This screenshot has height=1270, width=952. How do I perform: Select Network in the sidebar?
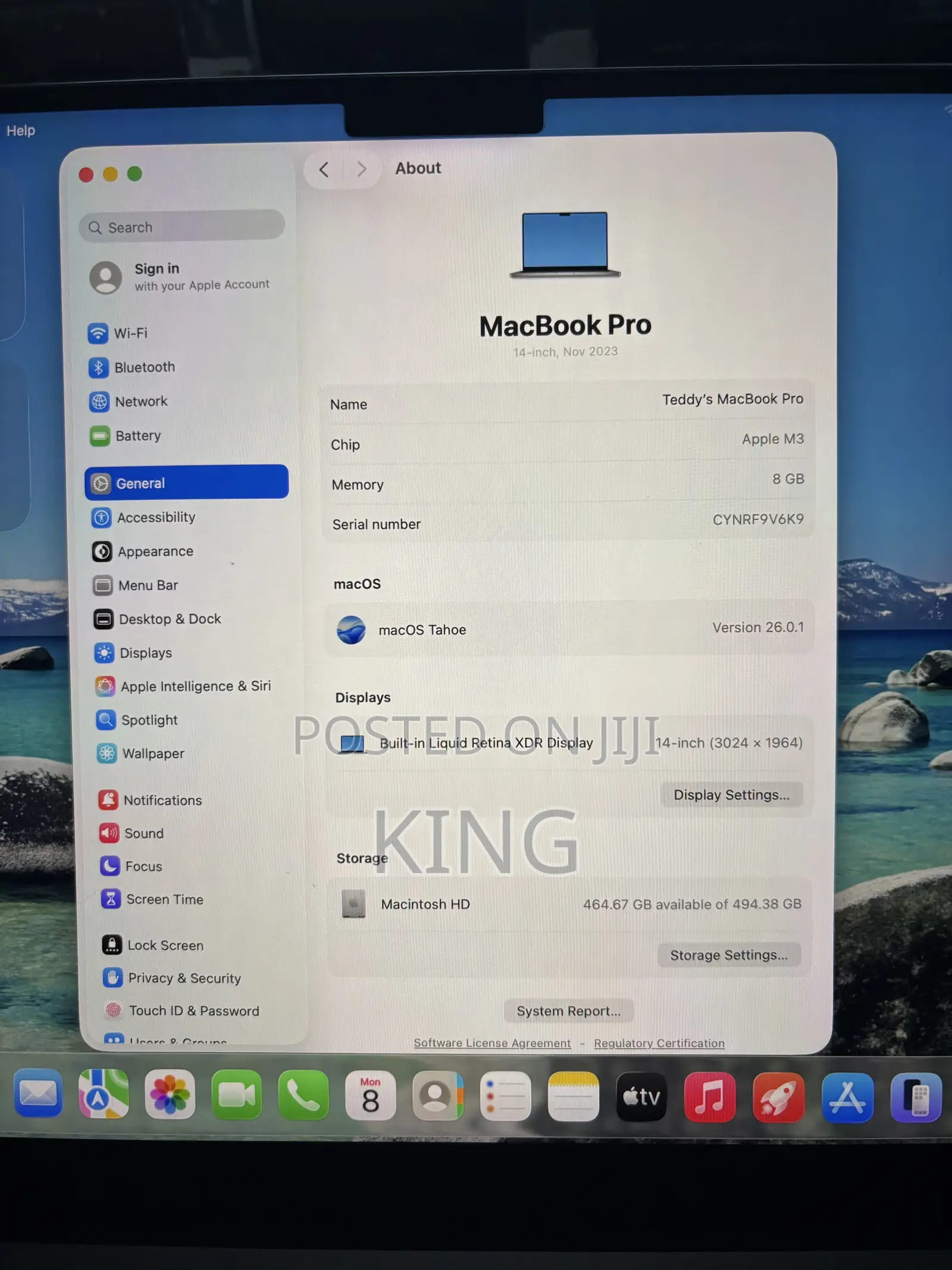click(x=129, y=402)
